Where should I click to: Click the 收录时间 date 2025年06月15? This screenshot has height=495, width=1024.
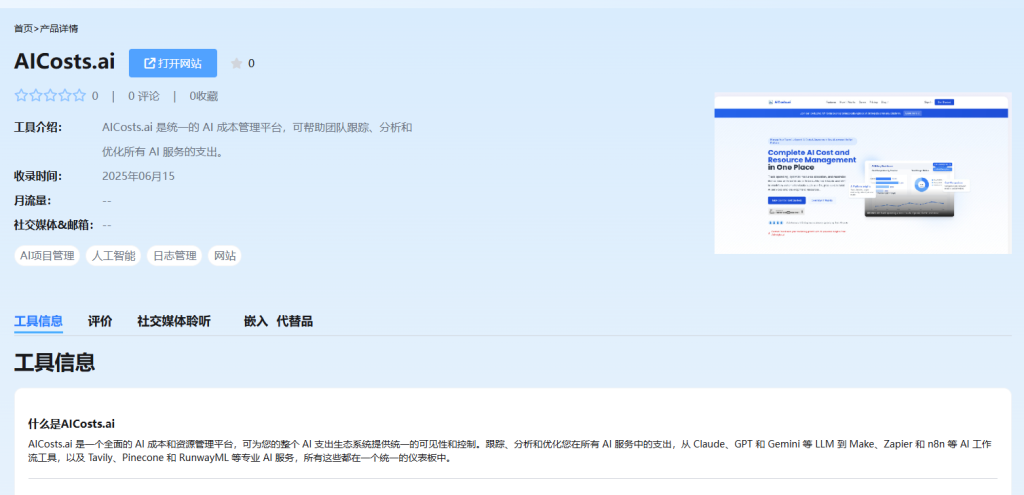[138, 176]
